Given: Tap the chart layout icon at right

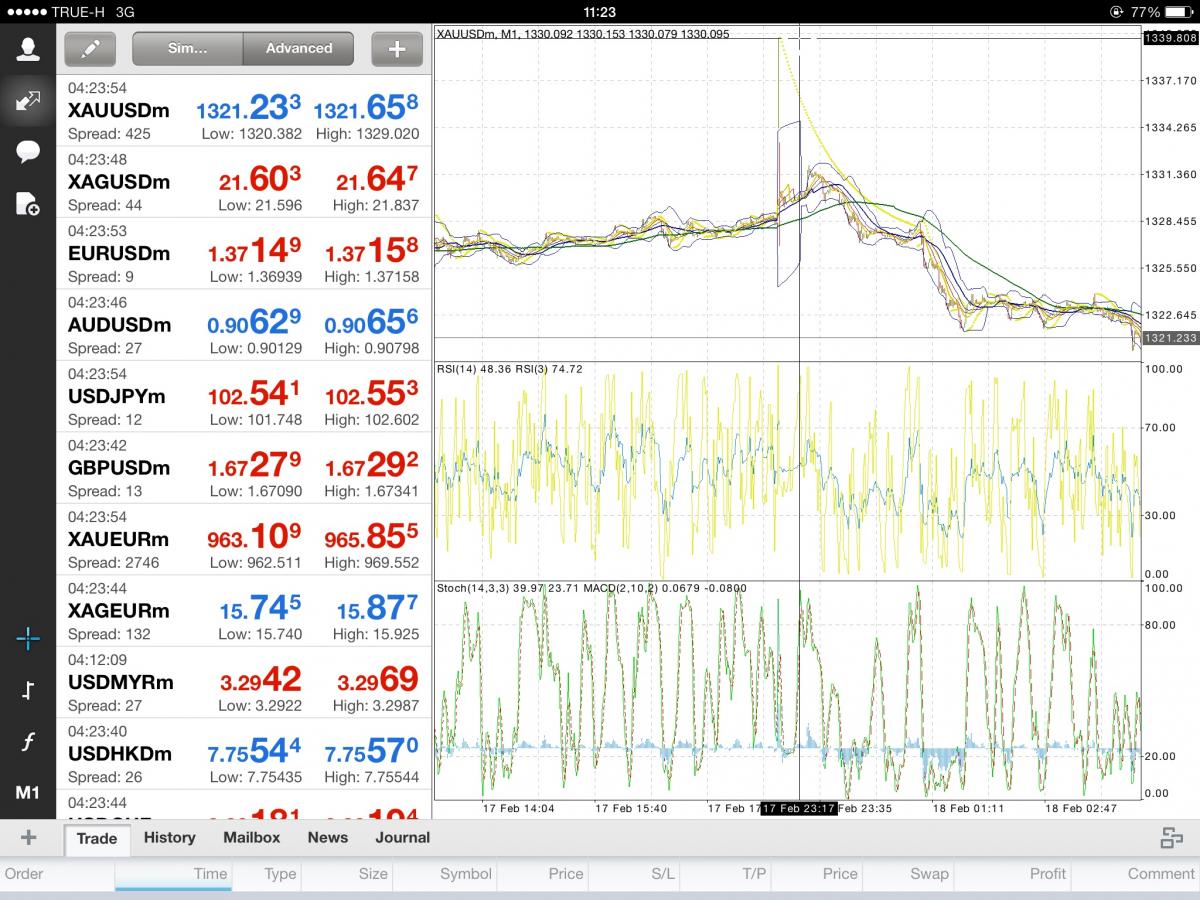Looking at the screenshot, I should click(x=1171, y=838).
